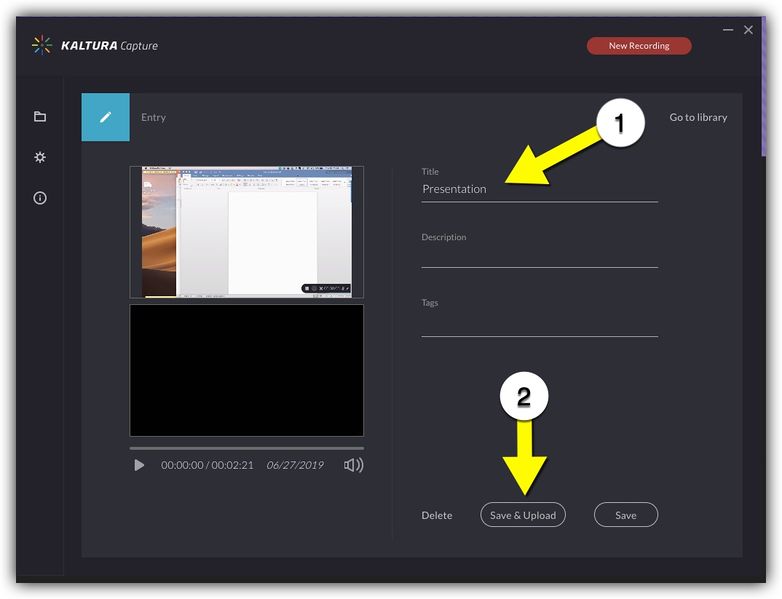Select the screen recording preview thumbnail
782x599 pixels.
[x=246, y=232]
